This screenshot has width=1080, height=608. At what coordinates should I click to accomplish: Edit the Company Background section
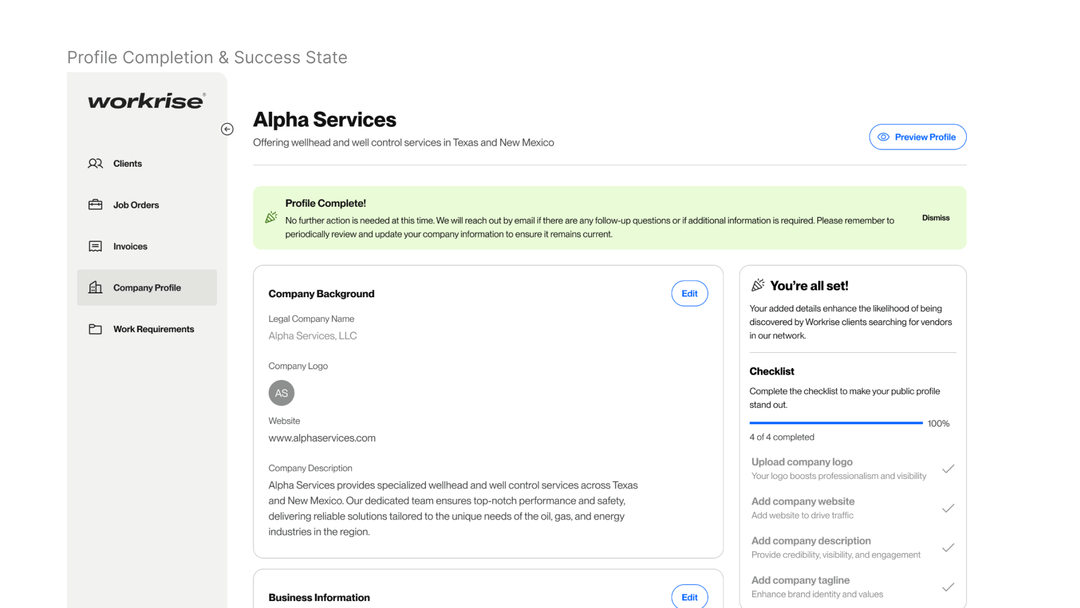tap(689, 293)
